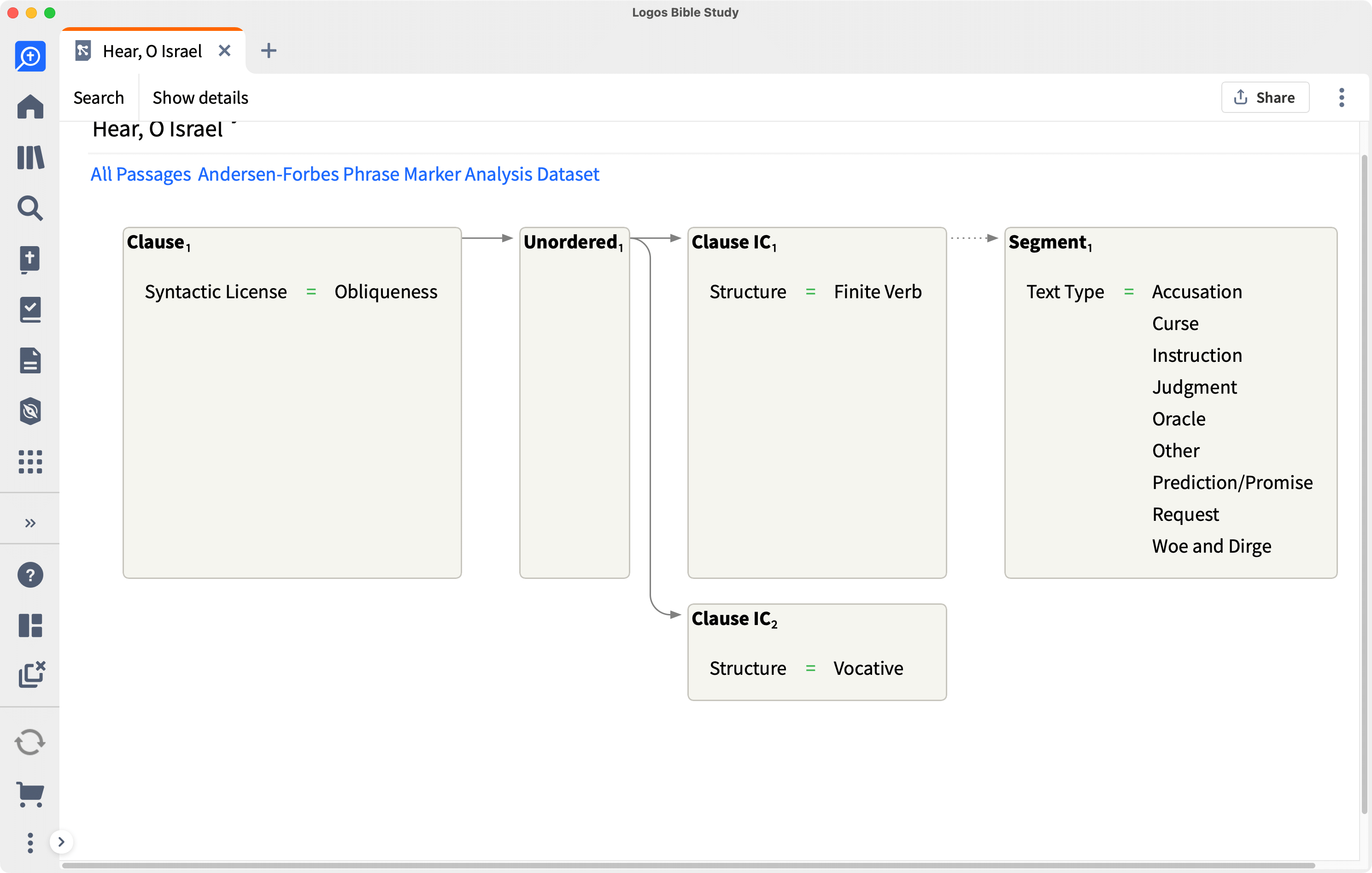Click the Syntactic License label
Screen dimensions: 1372x873
pyautogui.click(x=216, y=291)
